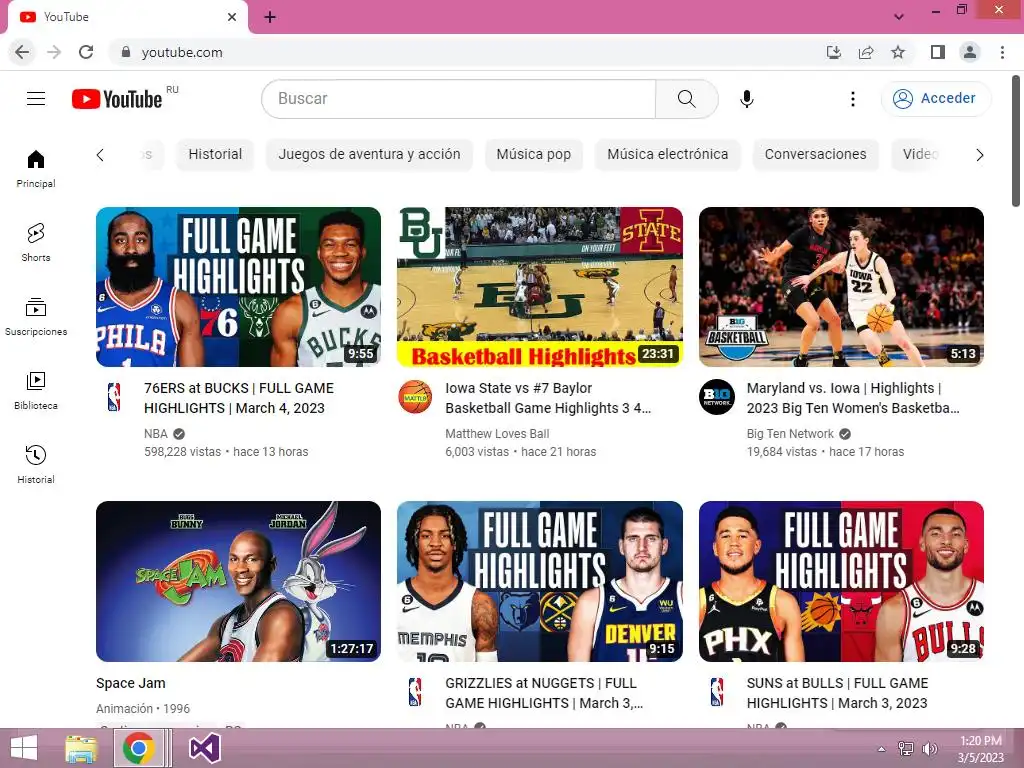This screenshot has width=1024, height=768.
Task: Open the Chrome profile avatar
Action: (x=970, y=52)
